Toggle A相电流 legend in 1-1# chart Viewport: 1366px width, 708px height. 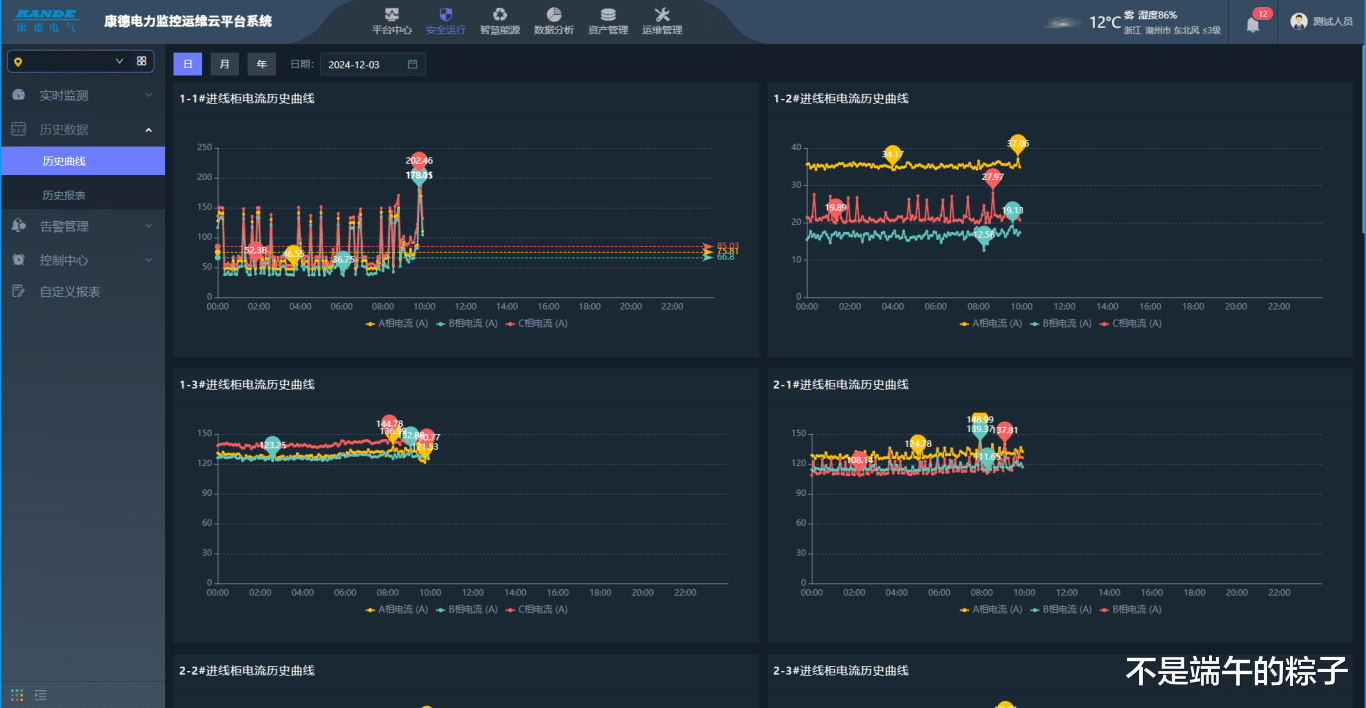coord(397,323)
